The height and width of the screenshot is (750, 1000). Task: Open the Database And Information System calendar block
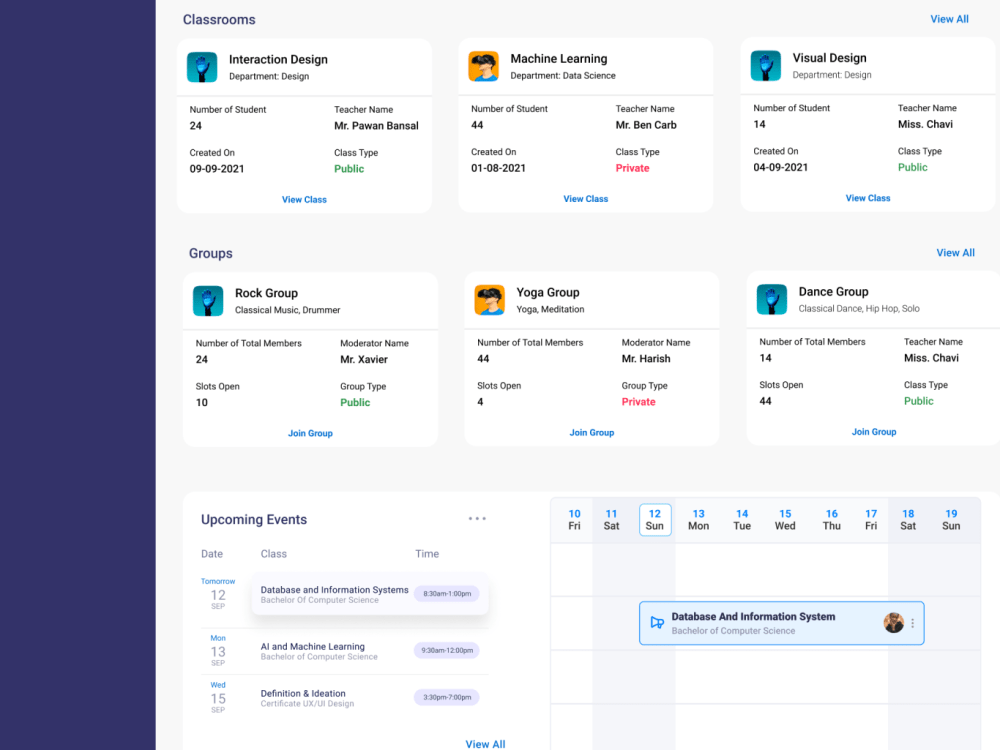[781, 623]
